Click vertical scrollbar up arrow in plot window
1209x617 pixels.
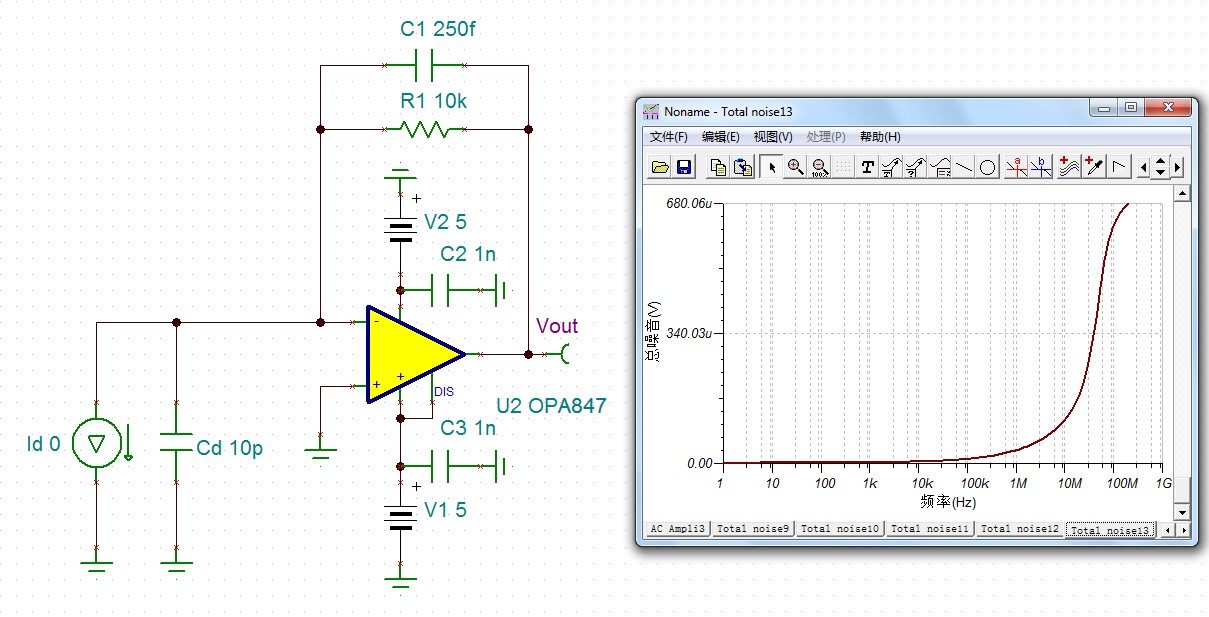(x=1182, y=192)
